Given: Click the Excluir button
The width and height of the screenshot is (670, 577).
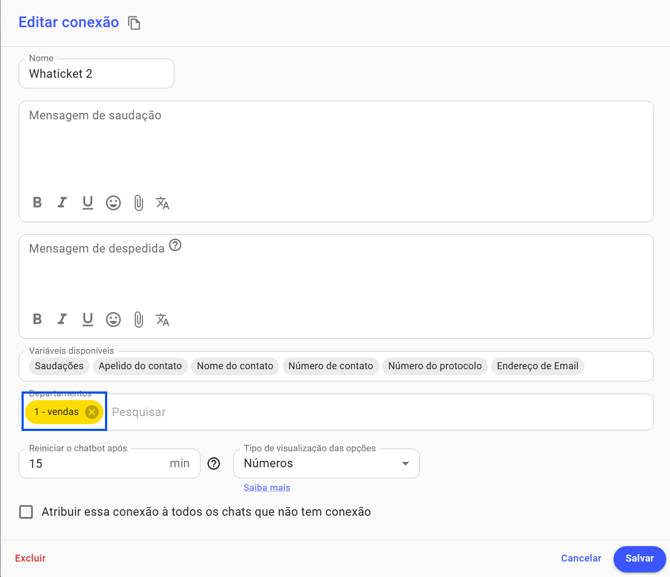Looking at the screenshot, I should (x=30, y=558).
